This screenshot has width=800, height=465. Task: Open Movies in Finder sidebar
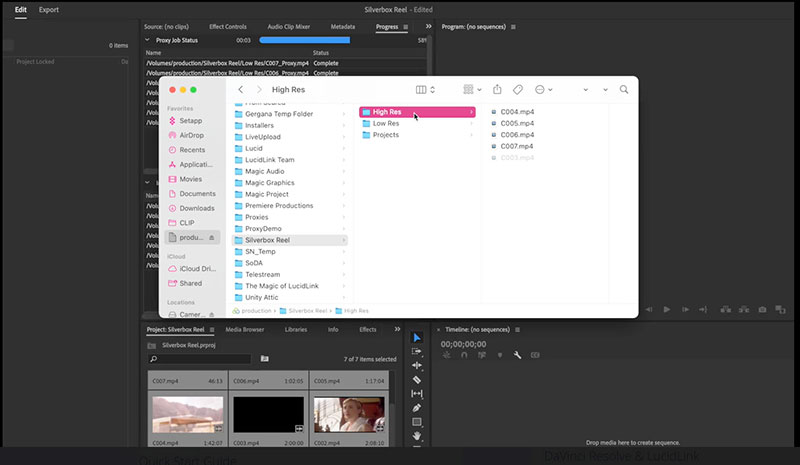(190, 179)
